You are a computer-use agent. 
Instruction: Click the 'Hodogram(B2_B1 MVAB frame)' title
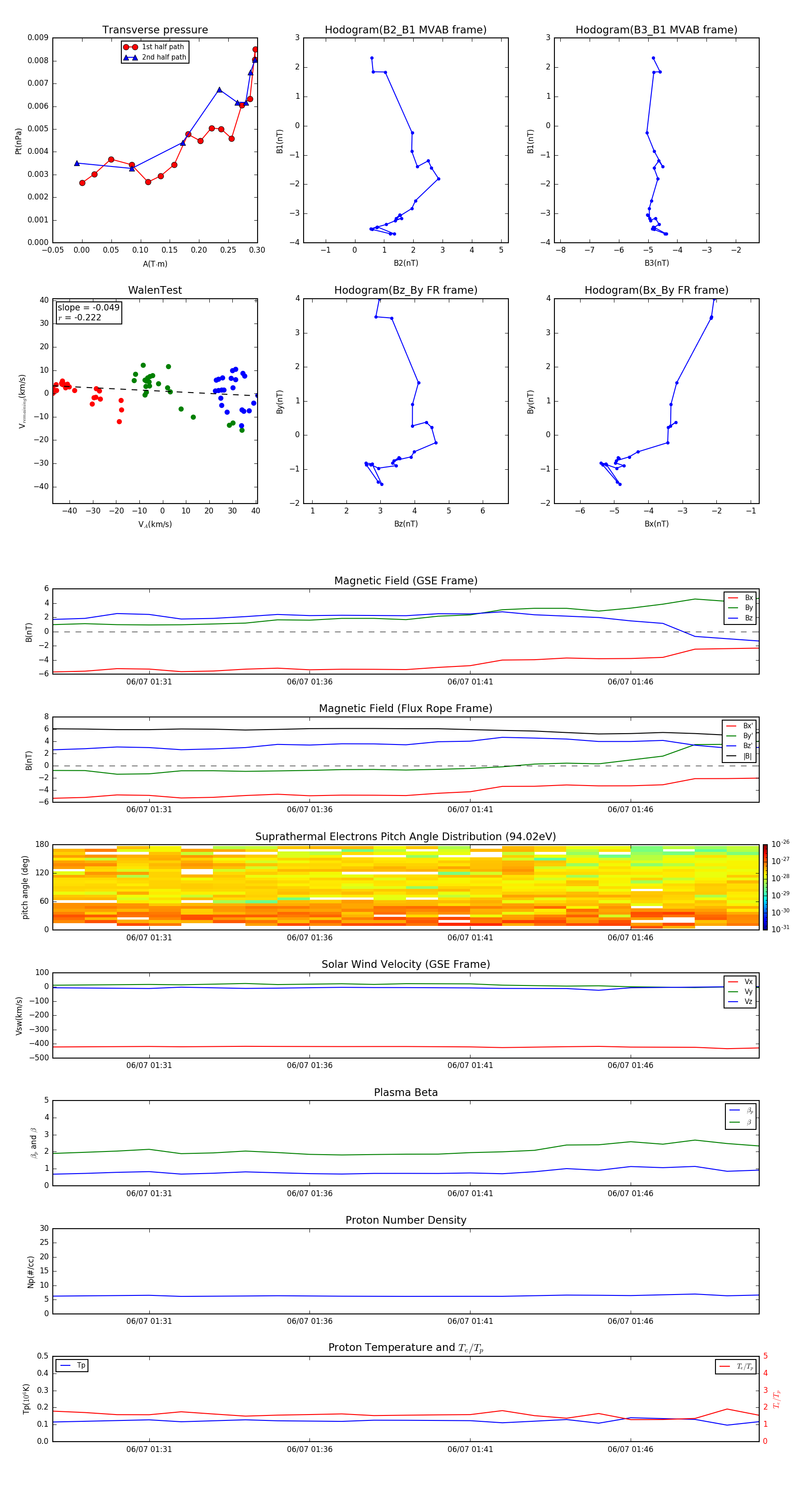406,30
